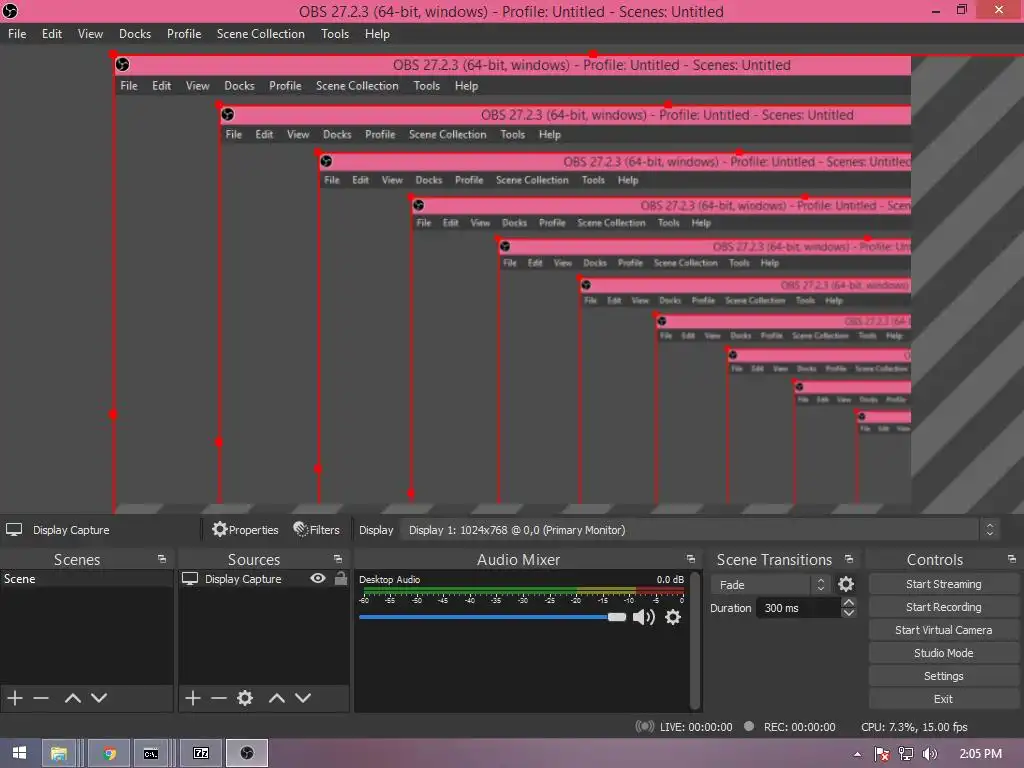Add a new scene with plus icon

(15, 697)
